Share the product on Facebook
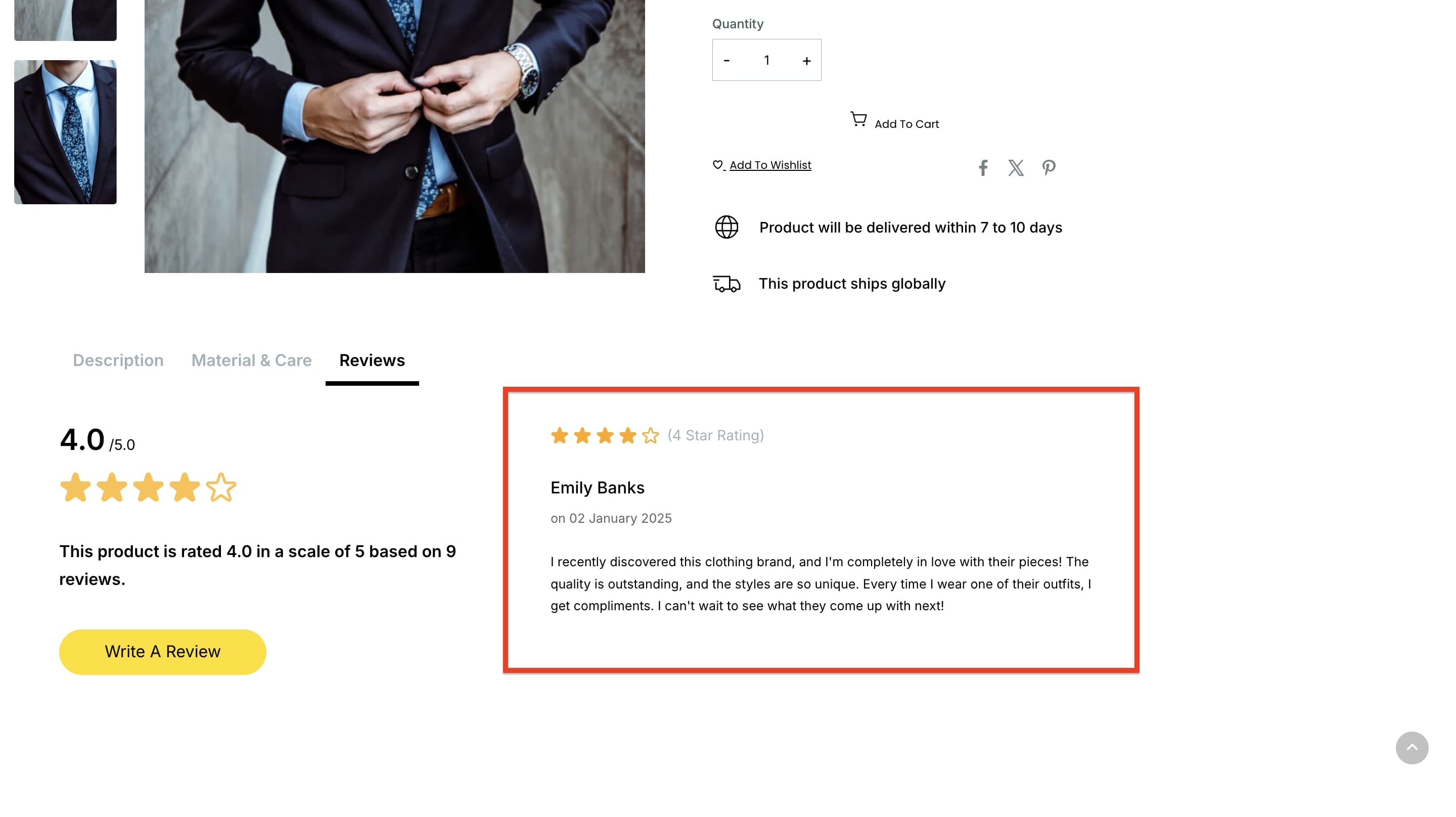This screenshot has height=817, width=1456. click(x=983, y=167)
